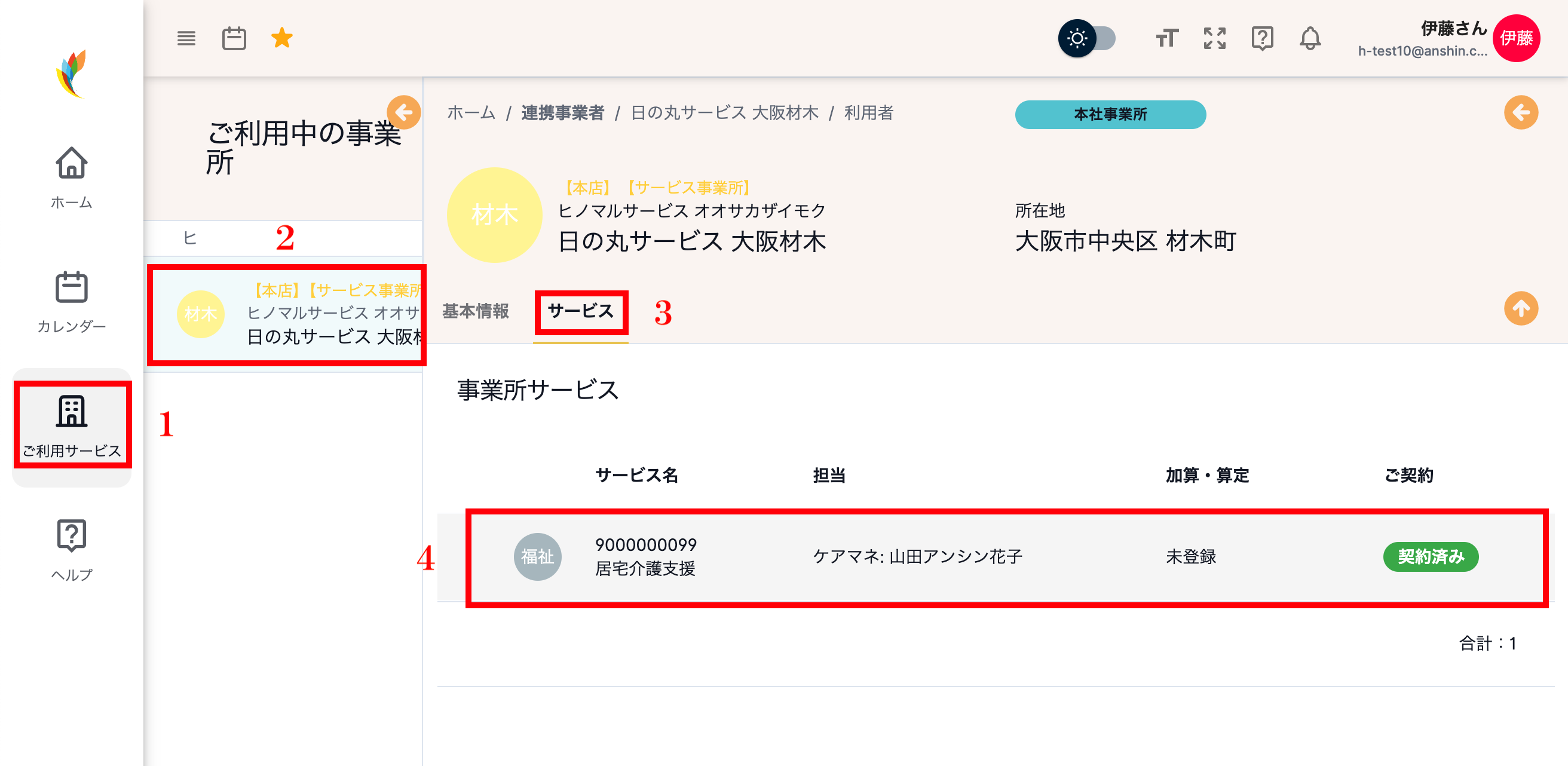The width and height of the screenshot is (1568, 766).
Task: Open the hamburger menu
Action: click(x=186, y=38)
